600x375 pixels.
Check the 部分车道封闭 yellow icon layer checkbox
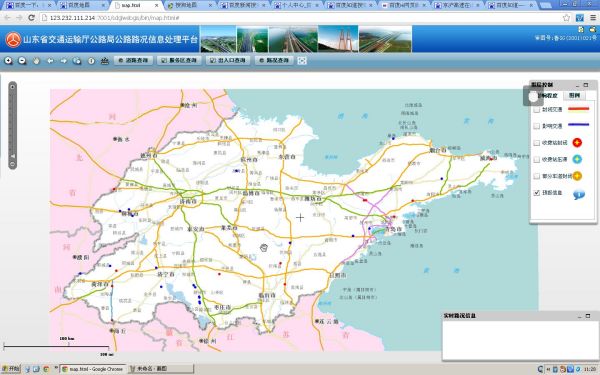tap(536, 176)
